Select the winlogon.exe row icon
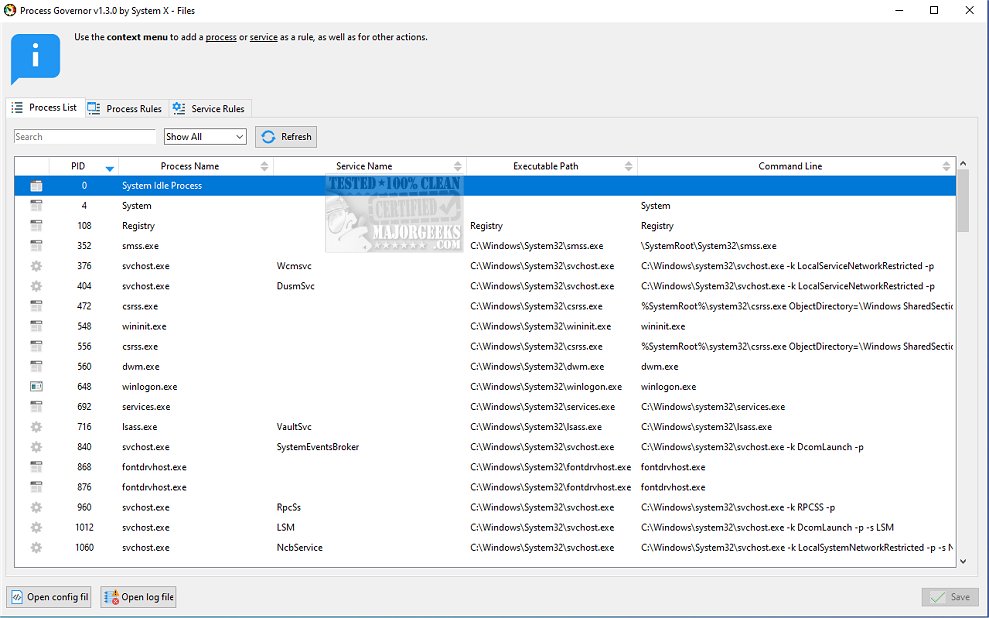This screenshot has width=989, height=618. [36, 386]
